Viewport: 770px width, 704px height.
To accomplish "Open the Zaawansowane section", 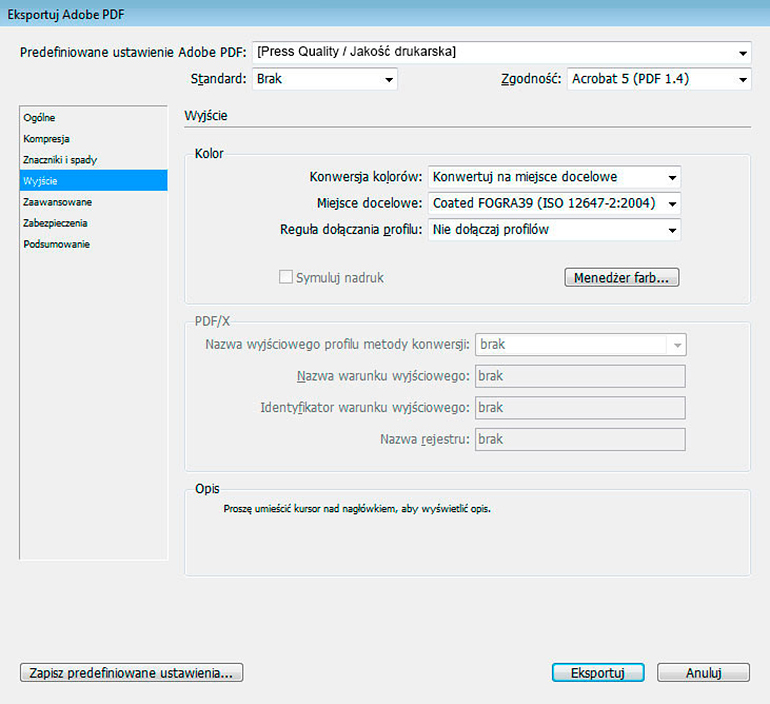I will tap(93, 202).
